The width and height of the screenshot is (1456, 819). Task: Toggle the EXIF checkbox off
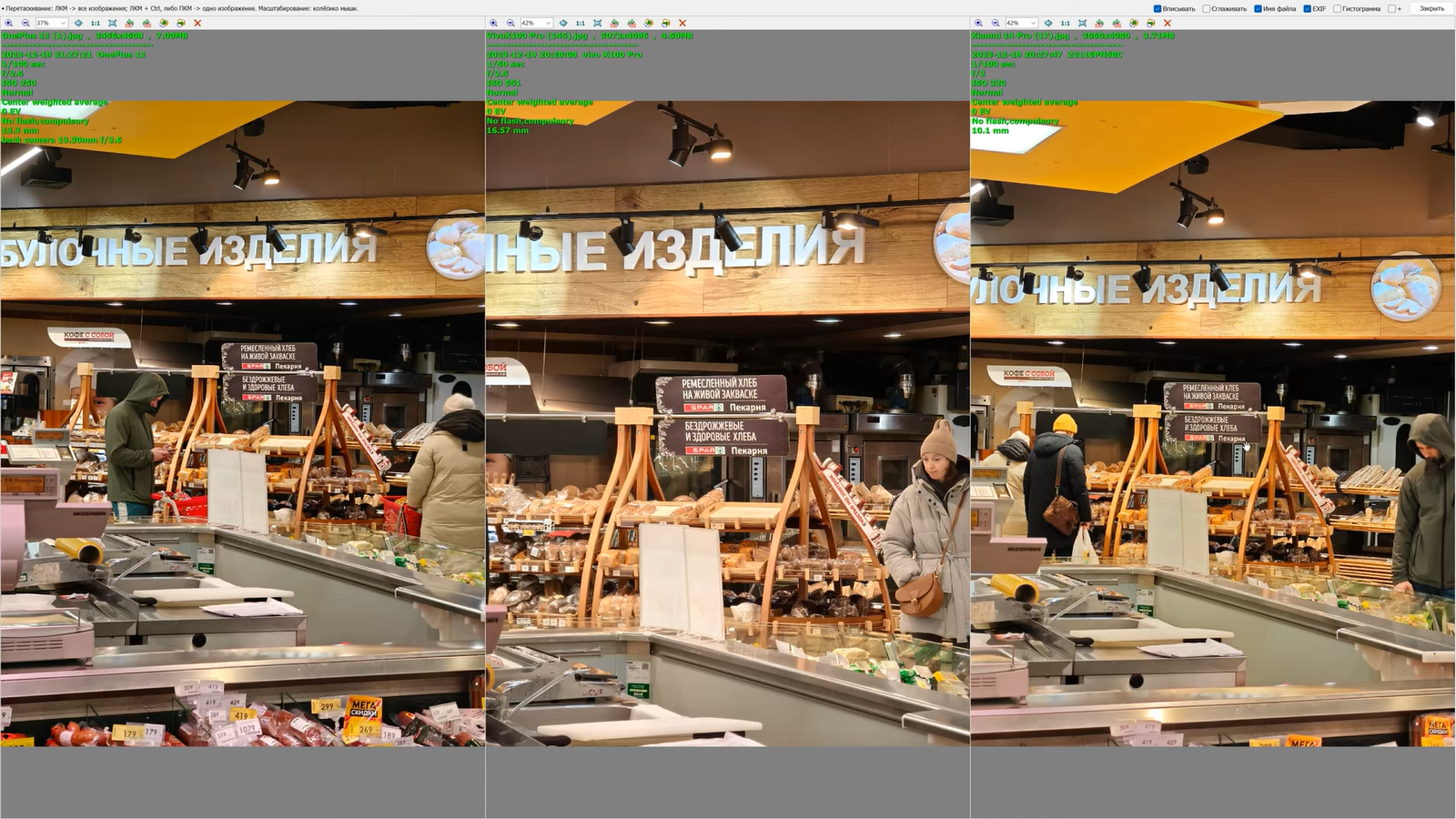point(1307,9)
